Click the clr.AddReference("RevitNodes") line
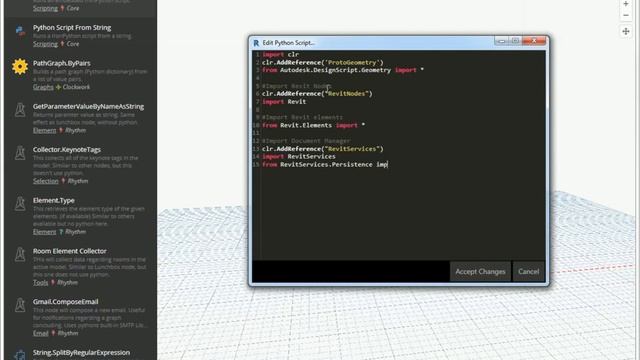640x360 pixels. coord(317,94)
